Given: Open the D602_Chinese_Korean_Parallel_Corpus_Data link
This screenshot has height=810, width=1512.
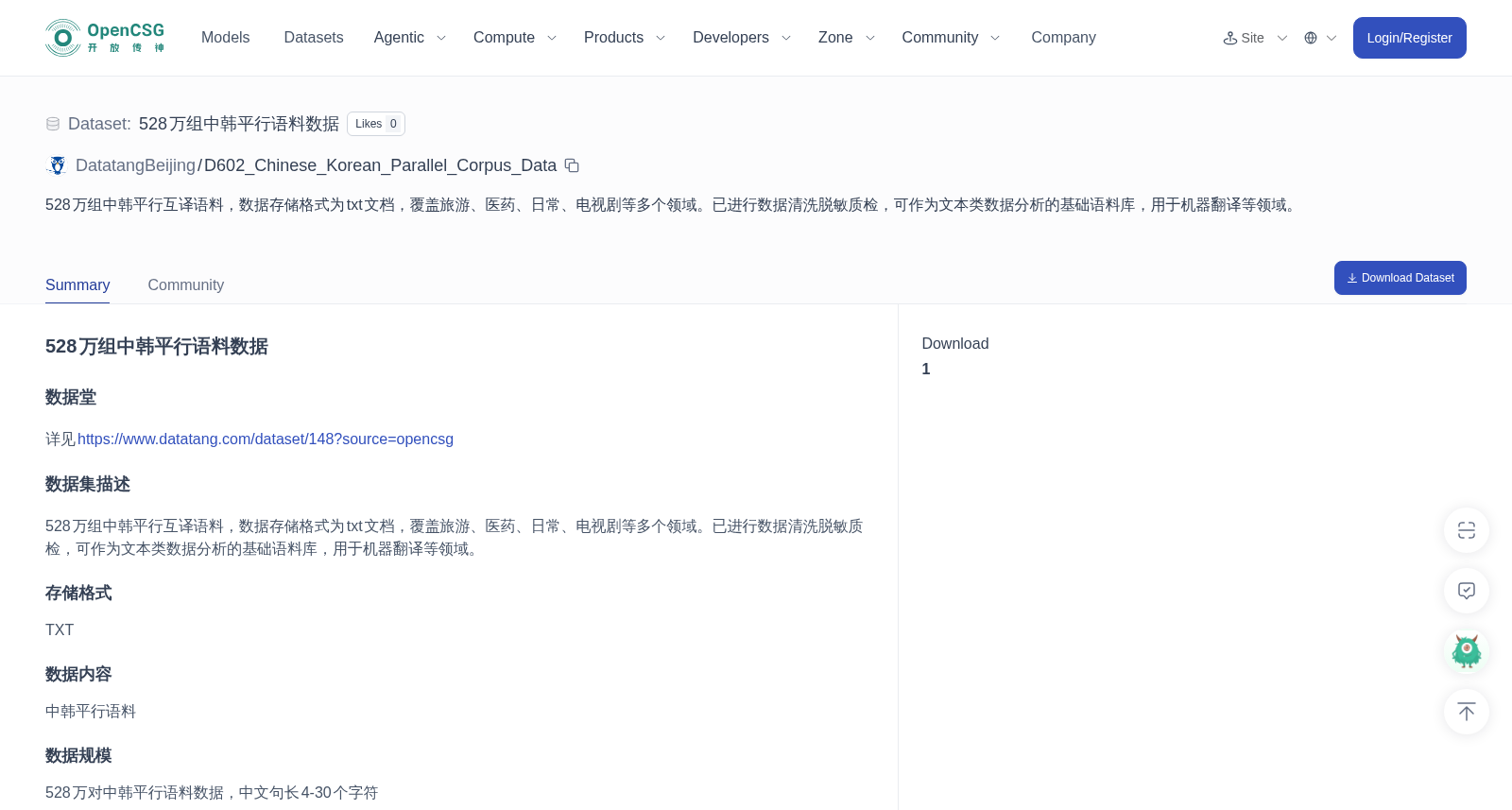Looking at the screenshot, I should (x=380, y=165).
